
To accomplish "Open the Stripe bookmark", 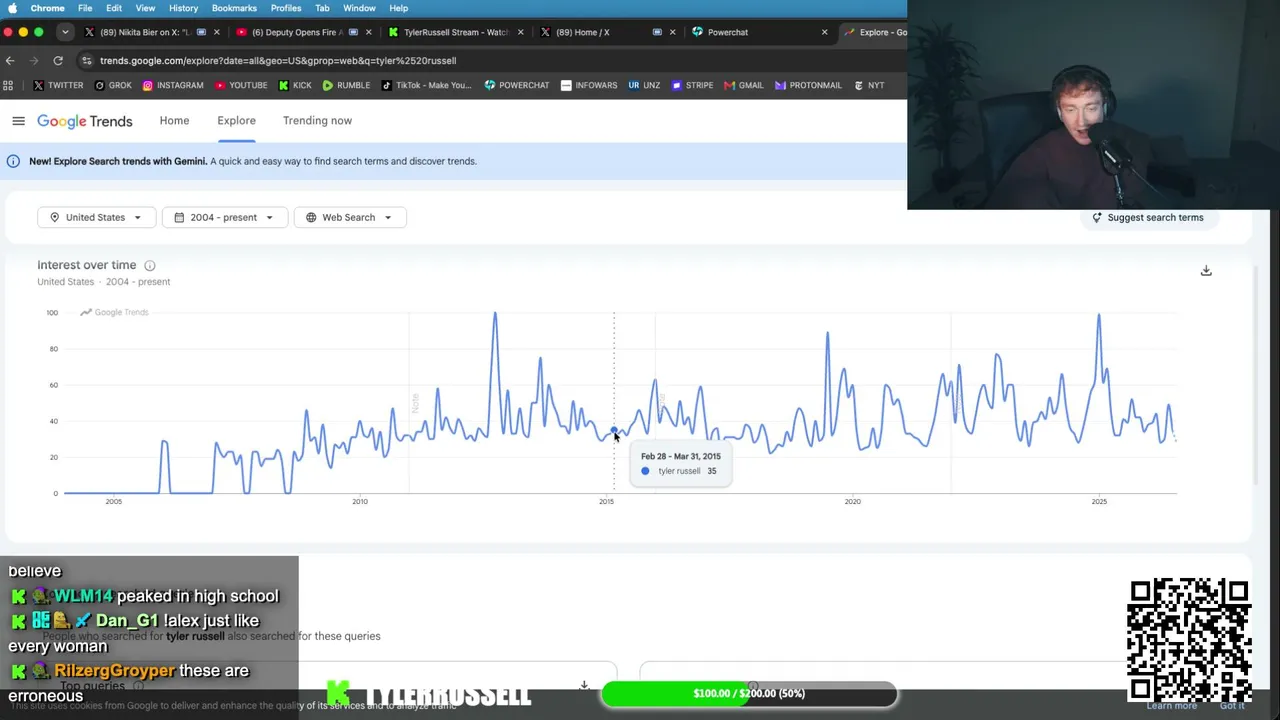I will pos(692,85).
